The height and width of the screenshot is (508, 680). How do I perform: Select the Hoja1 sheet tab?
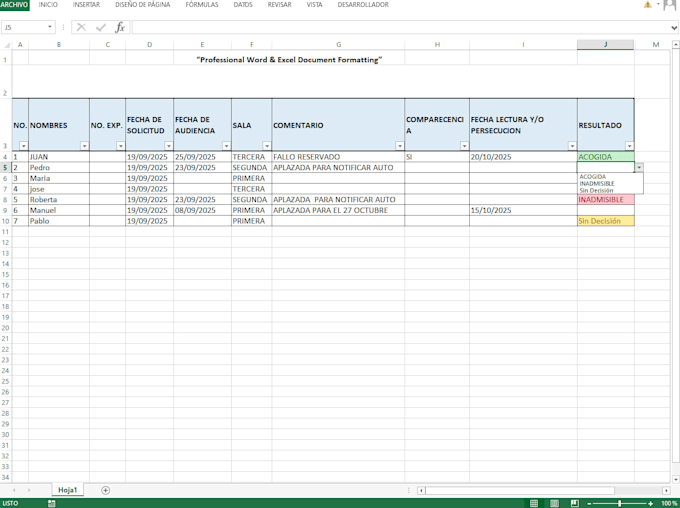(x=68, y=490)
